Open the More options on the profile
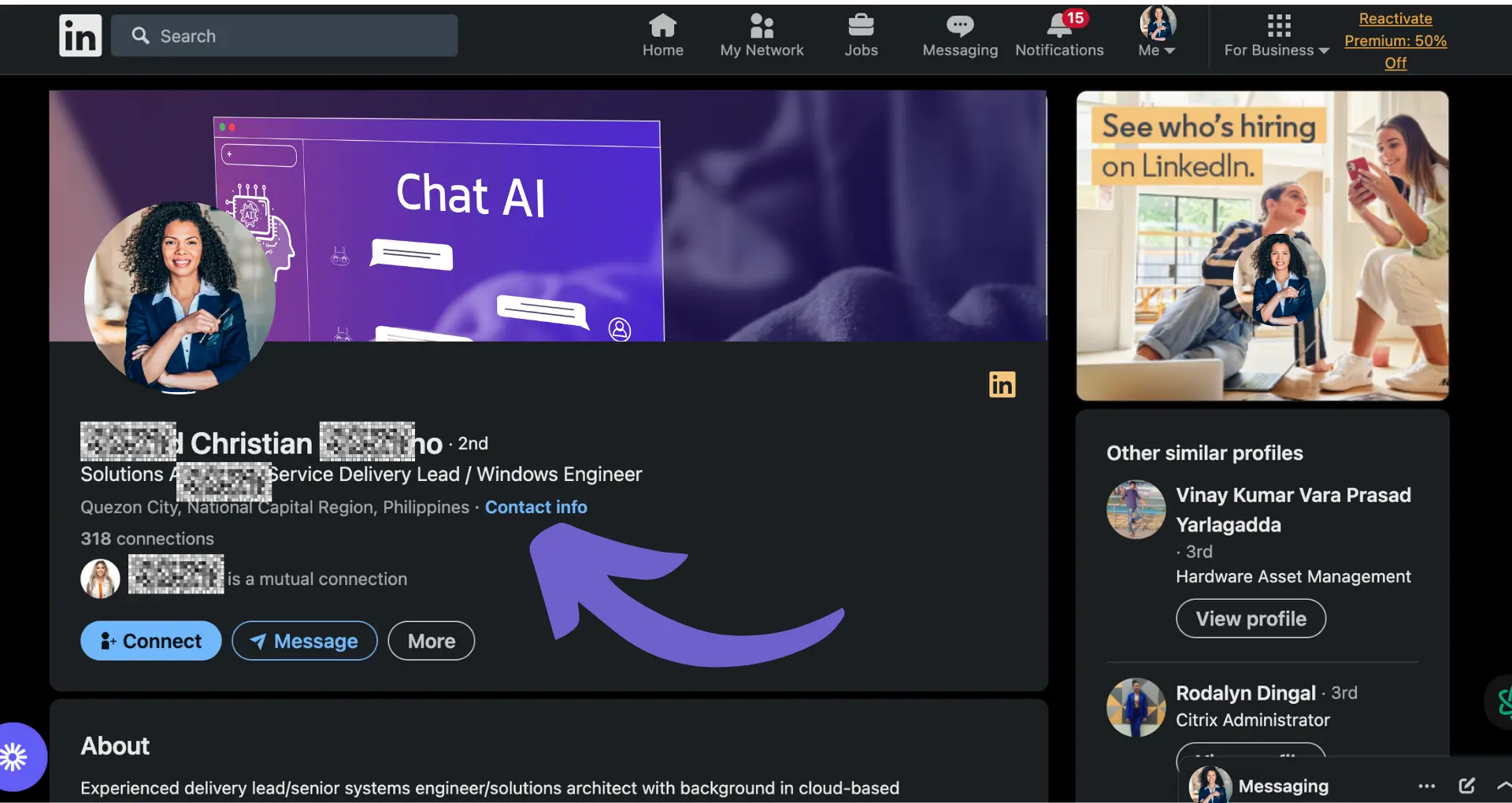Screen dimensions: 1512x803 coord(431,640)
